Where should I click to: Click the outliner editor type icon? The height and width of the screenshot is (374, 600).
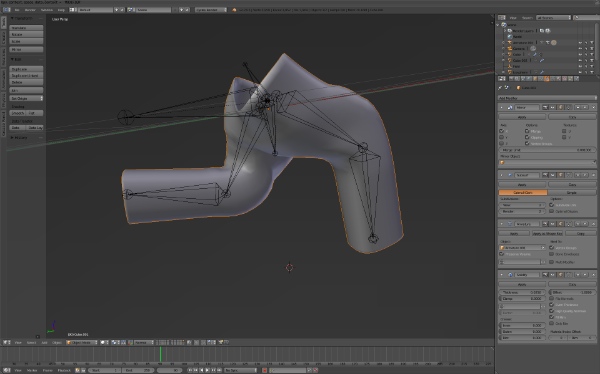coord(502,18)
